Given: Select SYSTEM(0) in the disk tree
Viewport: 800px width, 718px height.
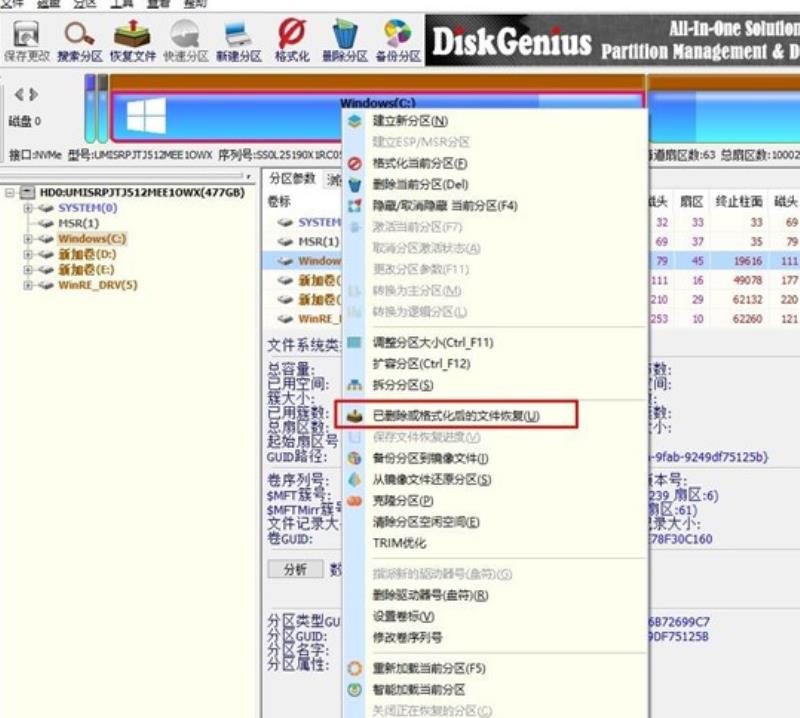Looking at the screenshot, I should [88, 208].
